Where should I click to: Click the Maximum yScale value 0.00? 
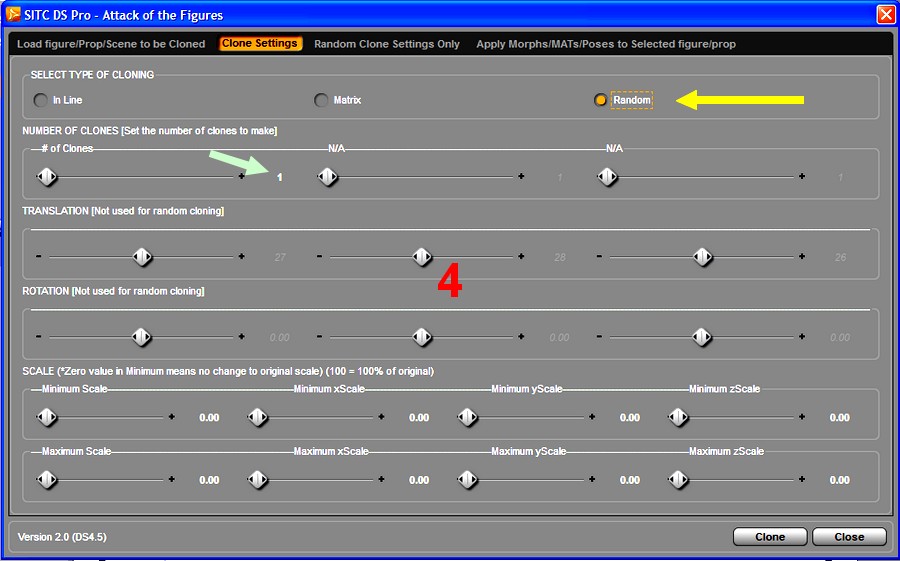(630, 480)
